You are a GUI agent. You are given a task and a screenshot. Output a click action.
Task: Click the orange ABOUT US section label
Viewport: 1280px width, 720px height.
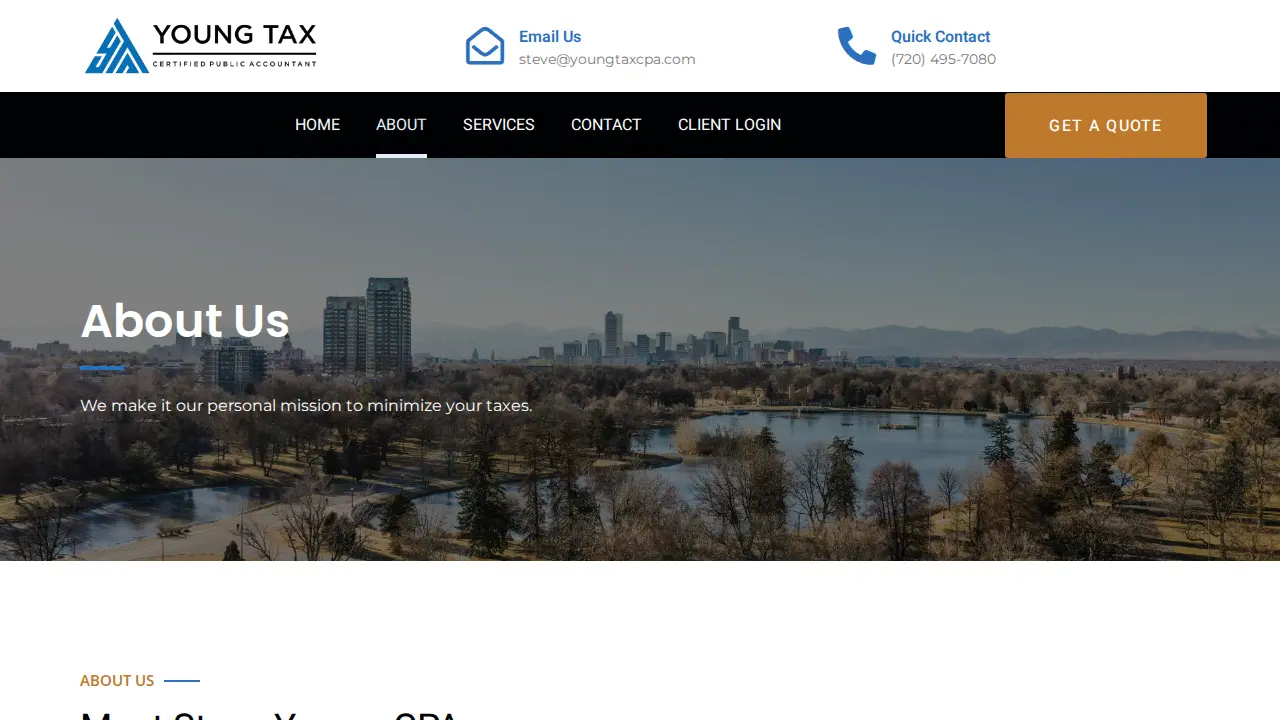pyautogui.click(x=117, y=681)
